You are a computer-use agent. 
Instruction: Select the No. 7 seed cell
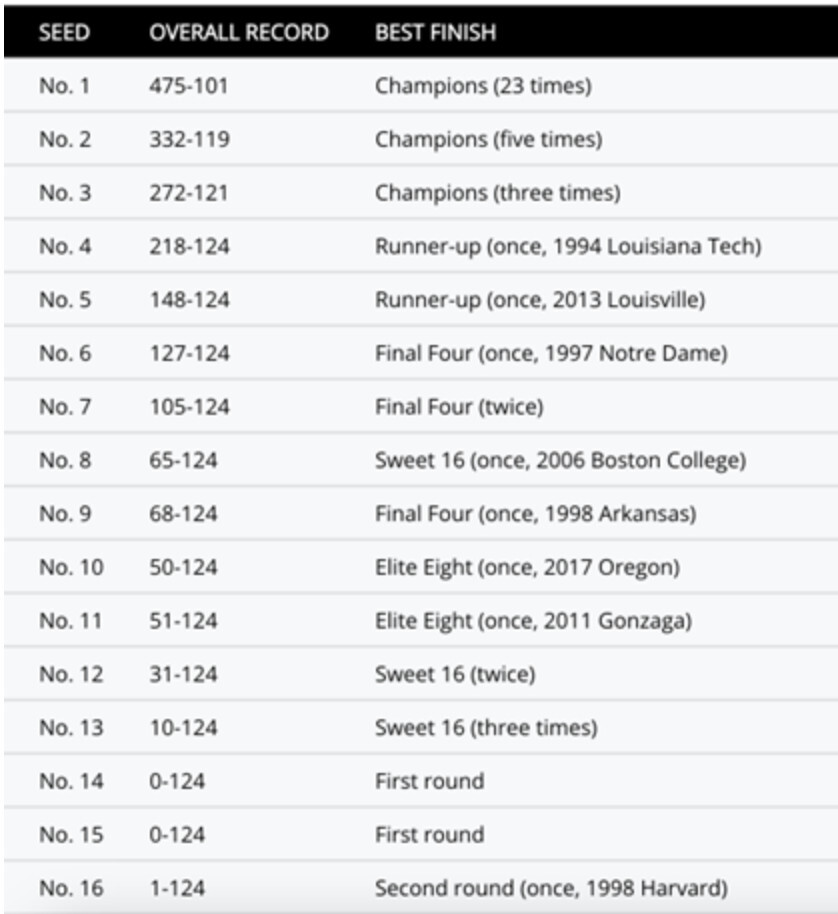point(65,406)
